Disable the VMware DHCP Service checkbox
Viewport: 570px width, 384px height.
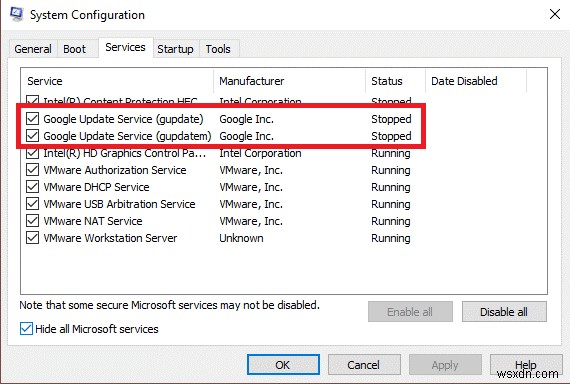pyautogui.click(x=32, y=187)
